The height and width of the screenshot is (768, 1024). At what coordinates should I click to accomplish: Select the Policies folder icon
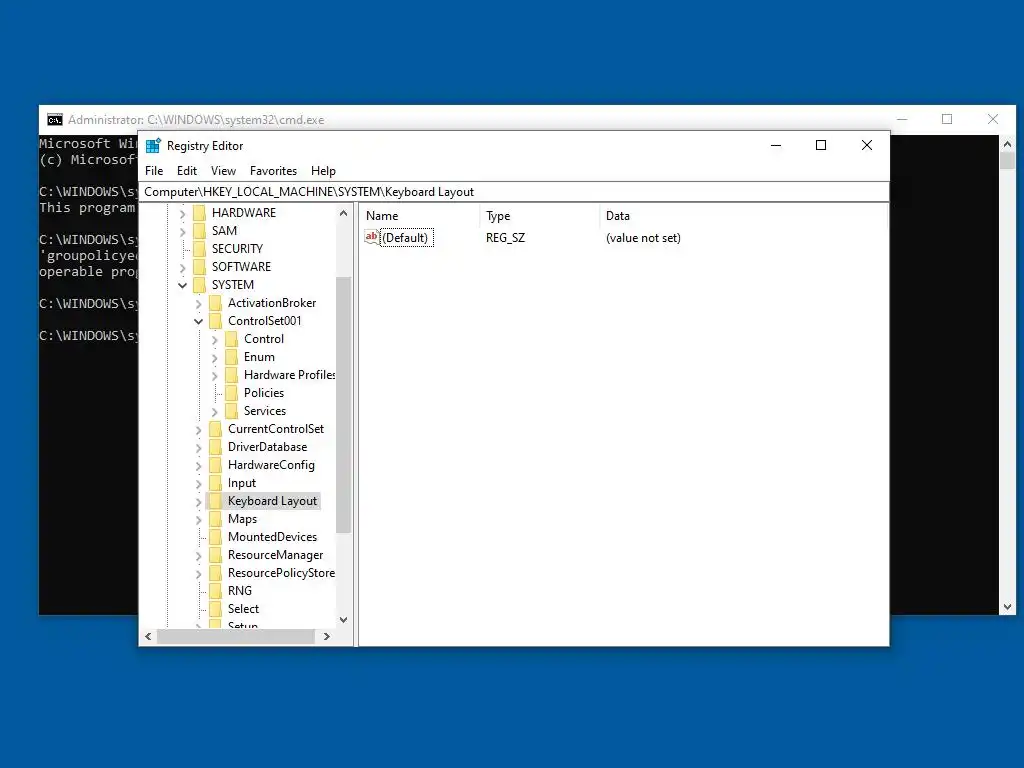231,392
